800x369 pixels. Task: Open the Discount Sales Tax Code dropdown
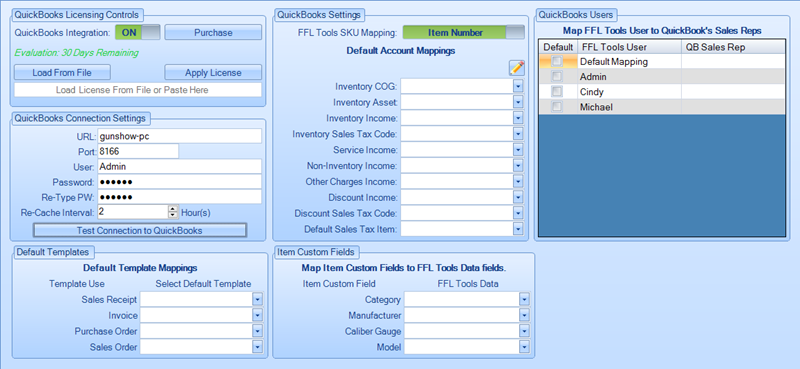518,213
